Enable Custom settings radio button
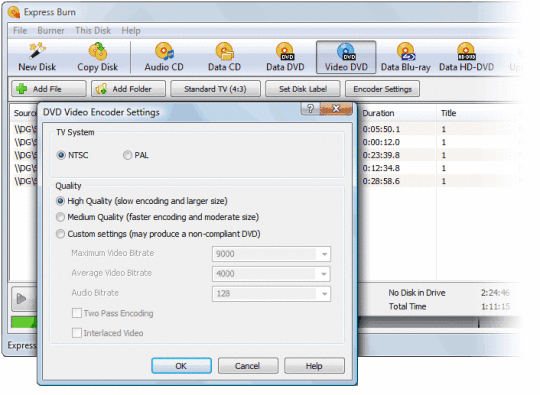Image resolution: width=540 pixels, height=395 pixels. tap(60, 234)
